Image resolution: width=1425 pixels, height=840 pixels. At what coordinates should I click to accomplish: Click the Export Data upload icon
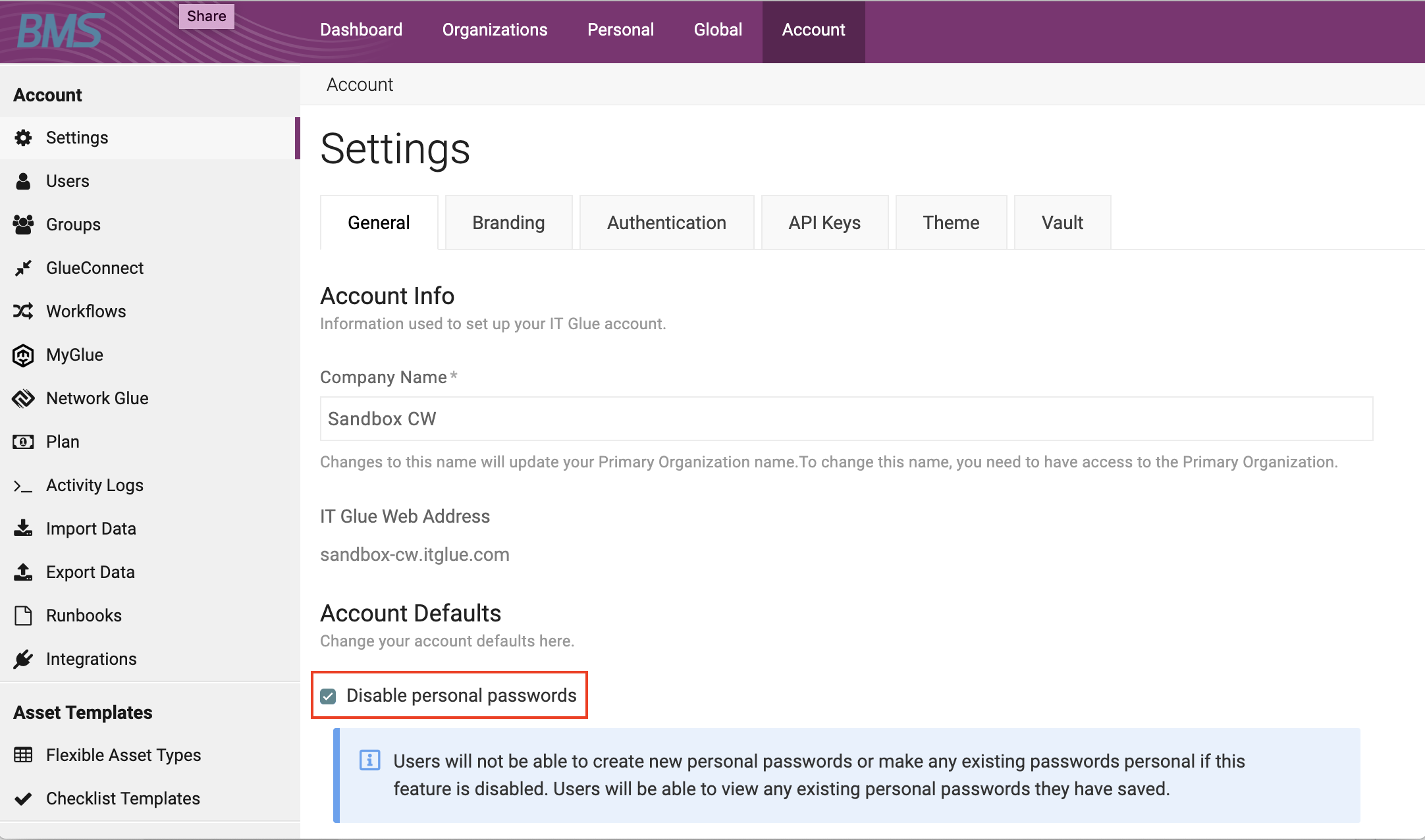[23, 571]
